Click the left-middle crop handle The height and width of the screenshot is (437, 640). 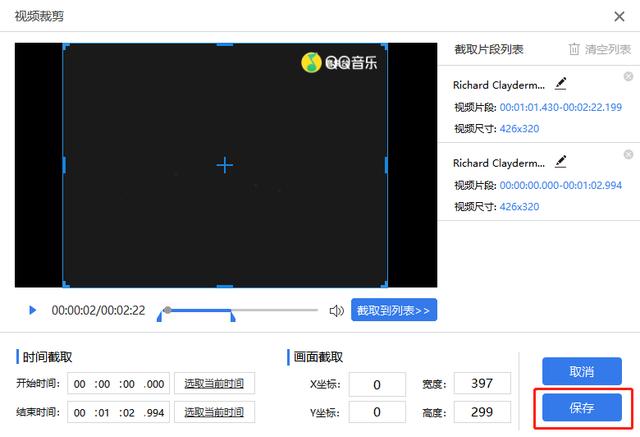64,165
